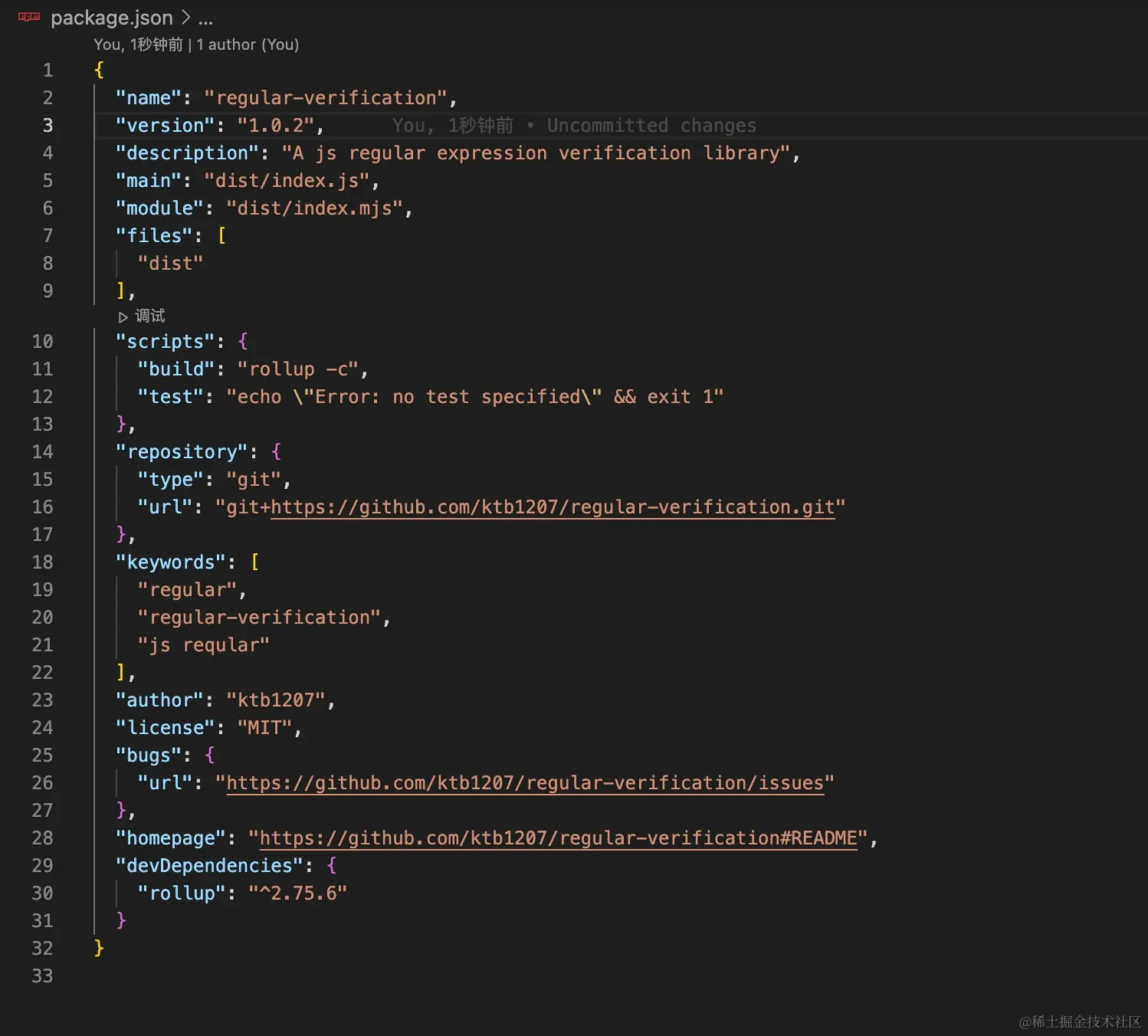Select line 18 via its line number
The height and width of the screenshot is (1036, 1148).
coord(42,562)
